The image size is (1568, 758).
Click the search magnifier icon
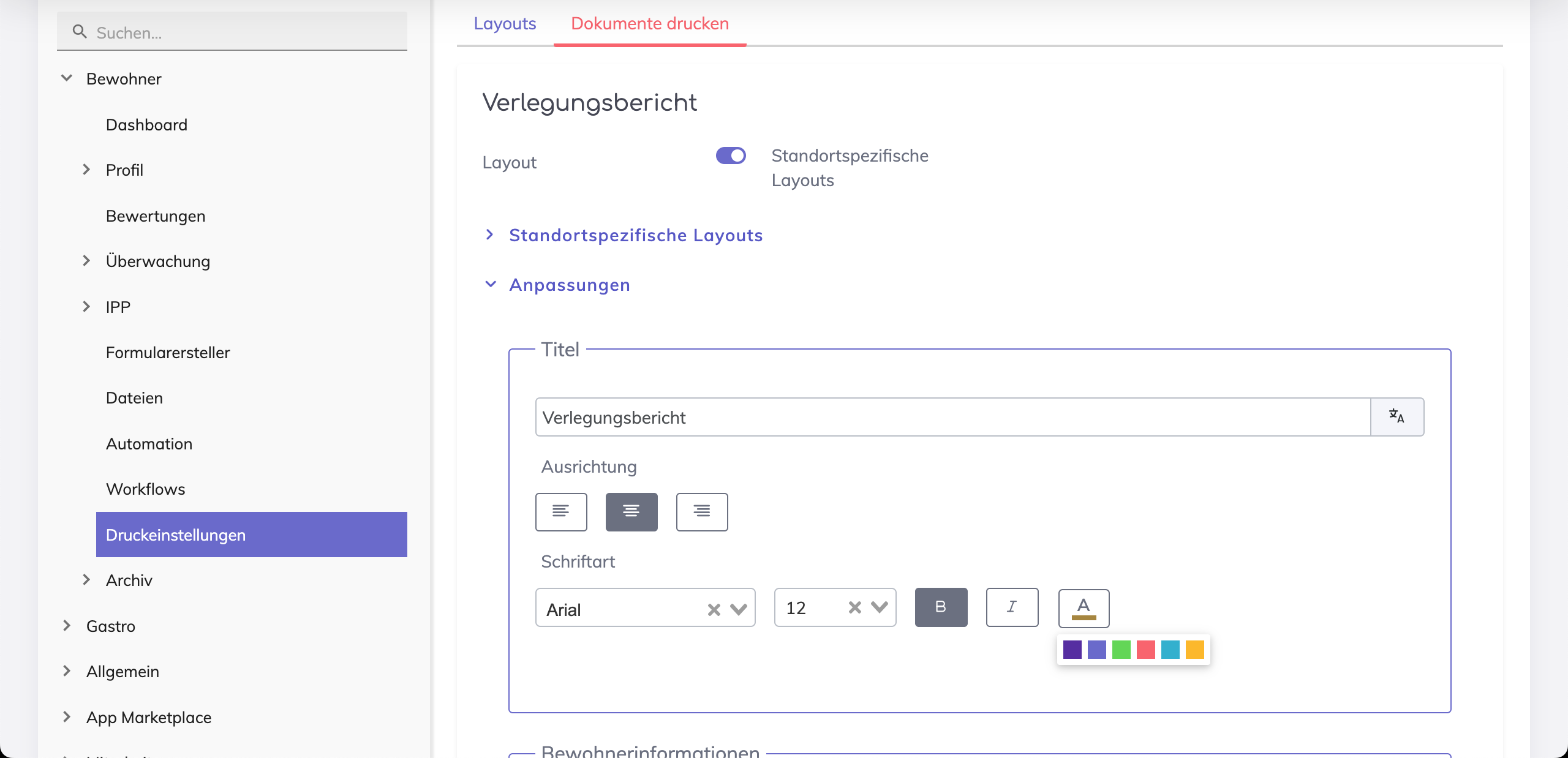pos(79,31)
